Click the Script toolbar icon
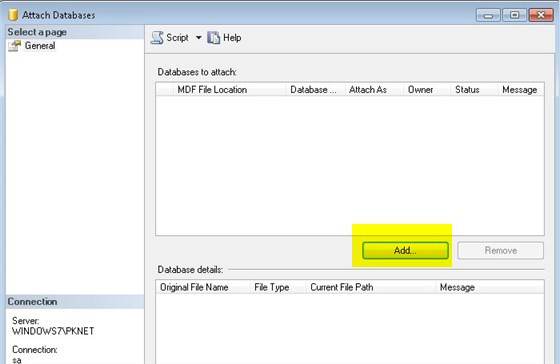The width and height of the screenshot is (559, 364). pos(157,38)
